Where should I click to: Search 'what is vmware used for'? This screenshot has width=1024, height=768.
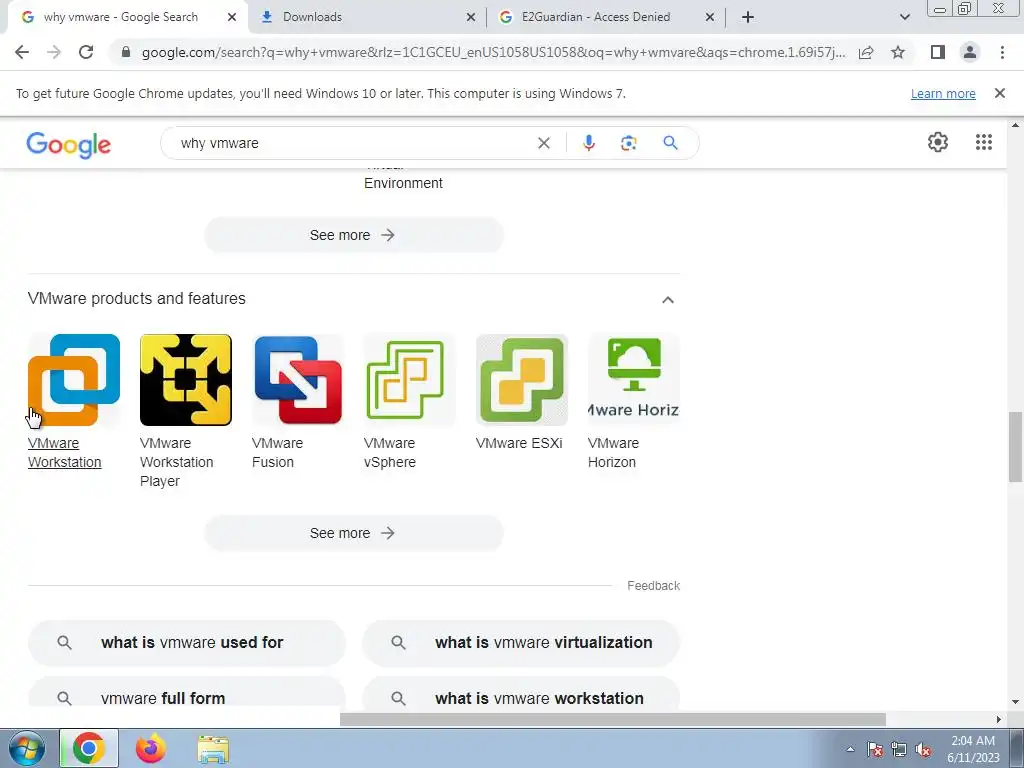(x=187, y=643)
